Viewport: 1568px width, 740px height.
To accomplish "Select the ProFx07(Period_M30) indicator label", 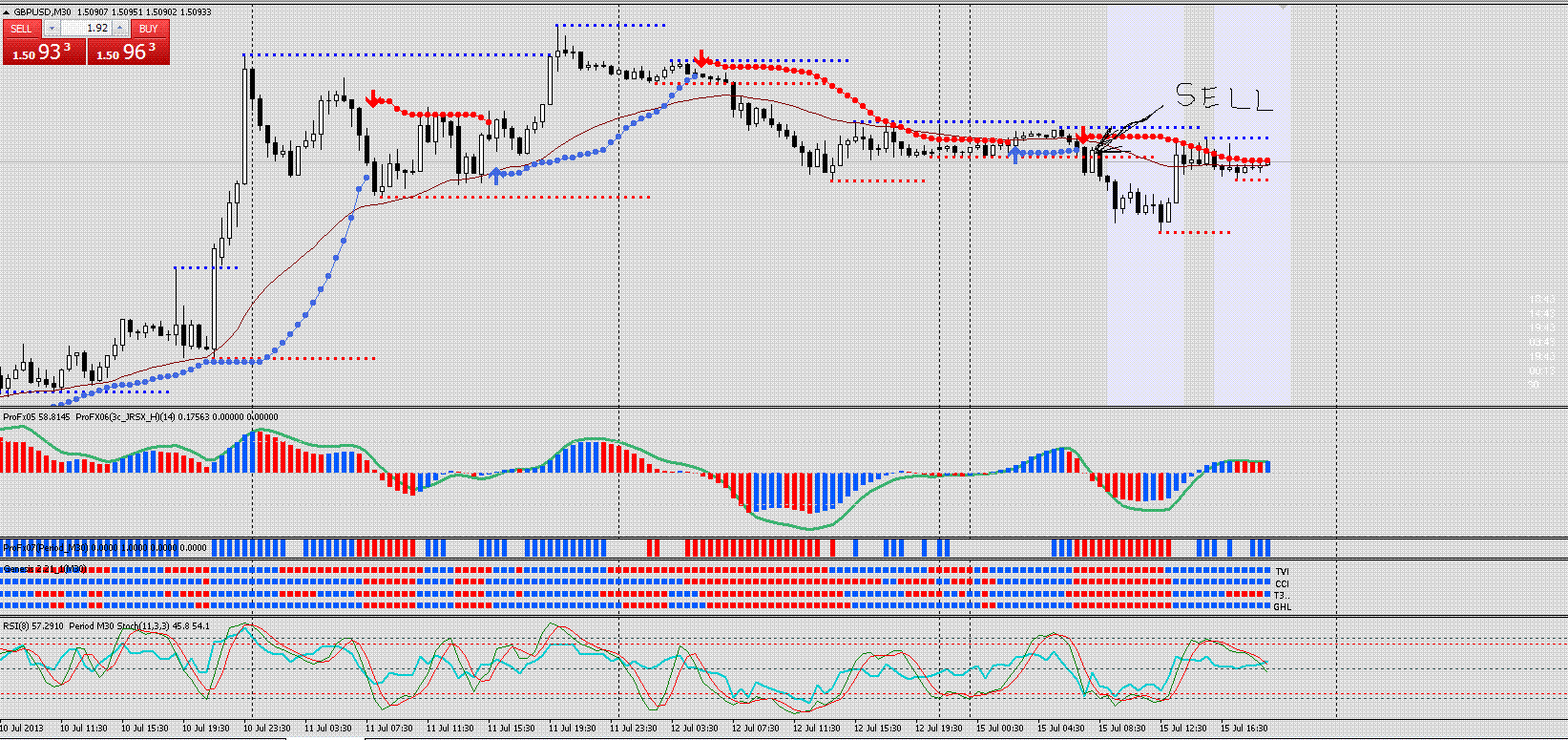I will pyautogui.click(x=46, y=548).
